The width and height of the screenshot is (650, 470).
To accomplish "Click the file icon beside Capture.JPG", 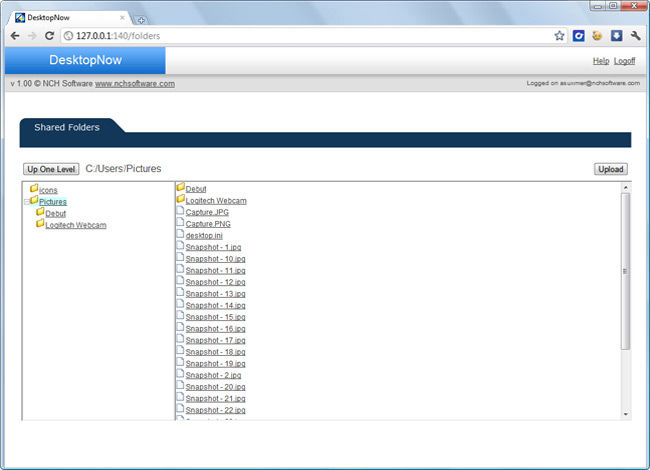I will (180, 212).
